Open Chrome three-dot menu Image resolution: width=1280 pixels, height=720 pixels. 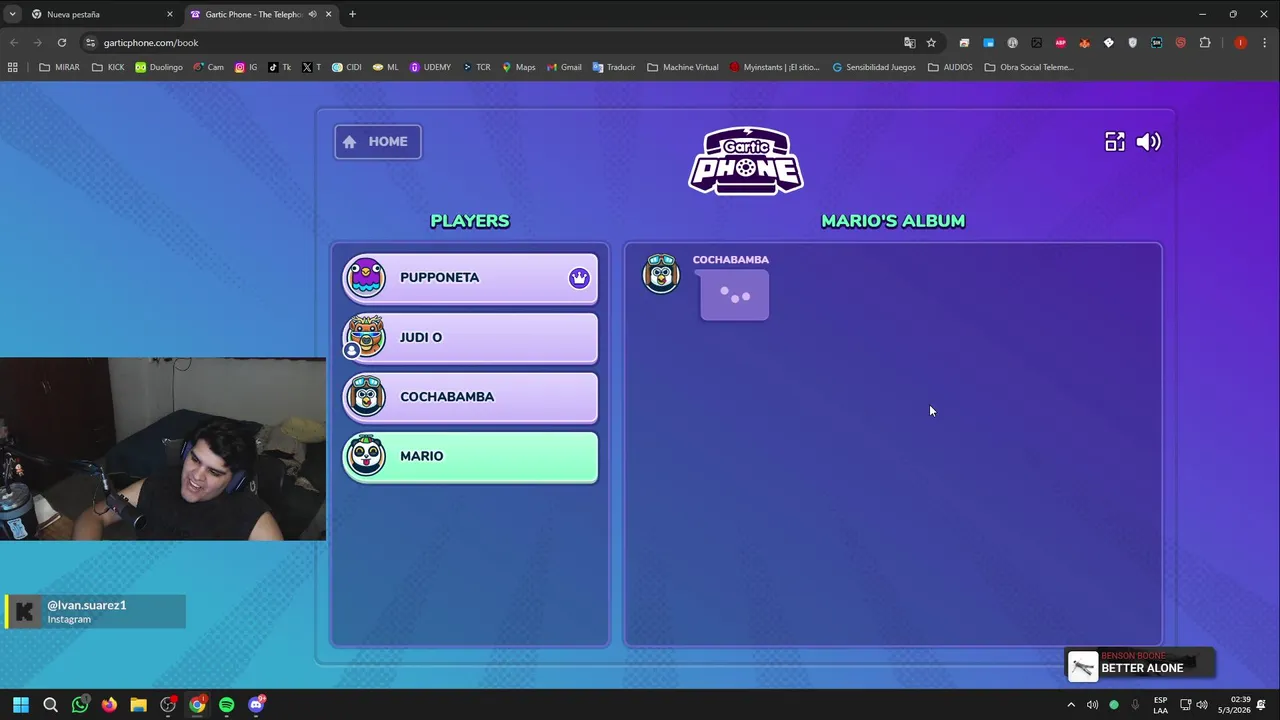tap(1265, 43)
